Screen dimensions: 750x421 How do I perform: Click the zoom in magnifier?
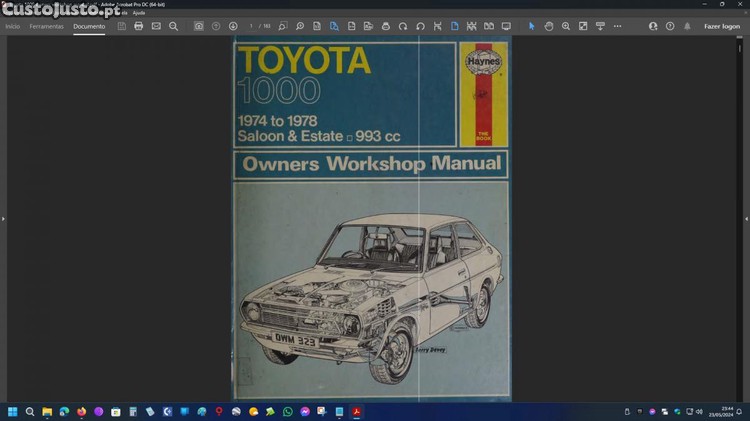coord(566,26)
